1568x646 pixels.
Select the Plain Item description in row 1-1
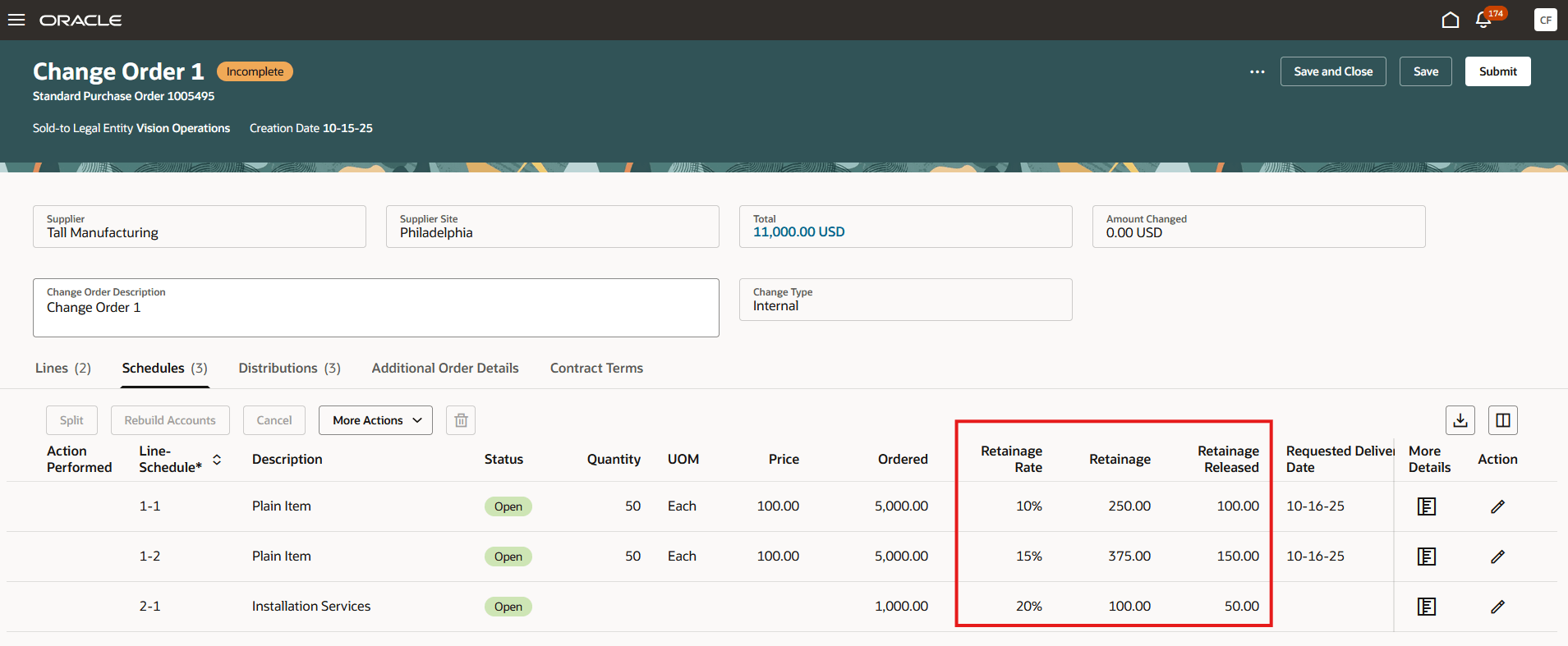coord(282,506)
